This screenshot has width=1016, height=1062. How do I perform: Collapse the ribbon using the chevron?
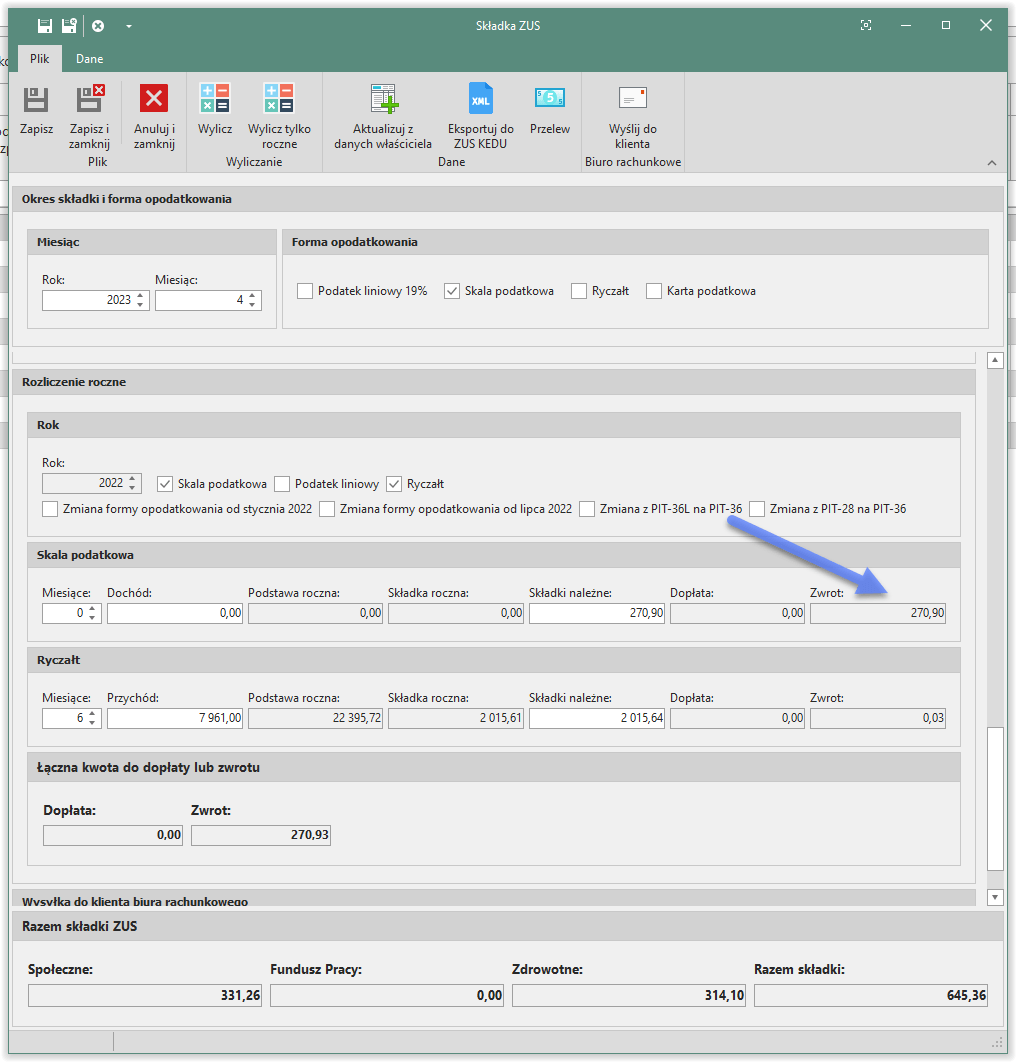coord(992,162)
